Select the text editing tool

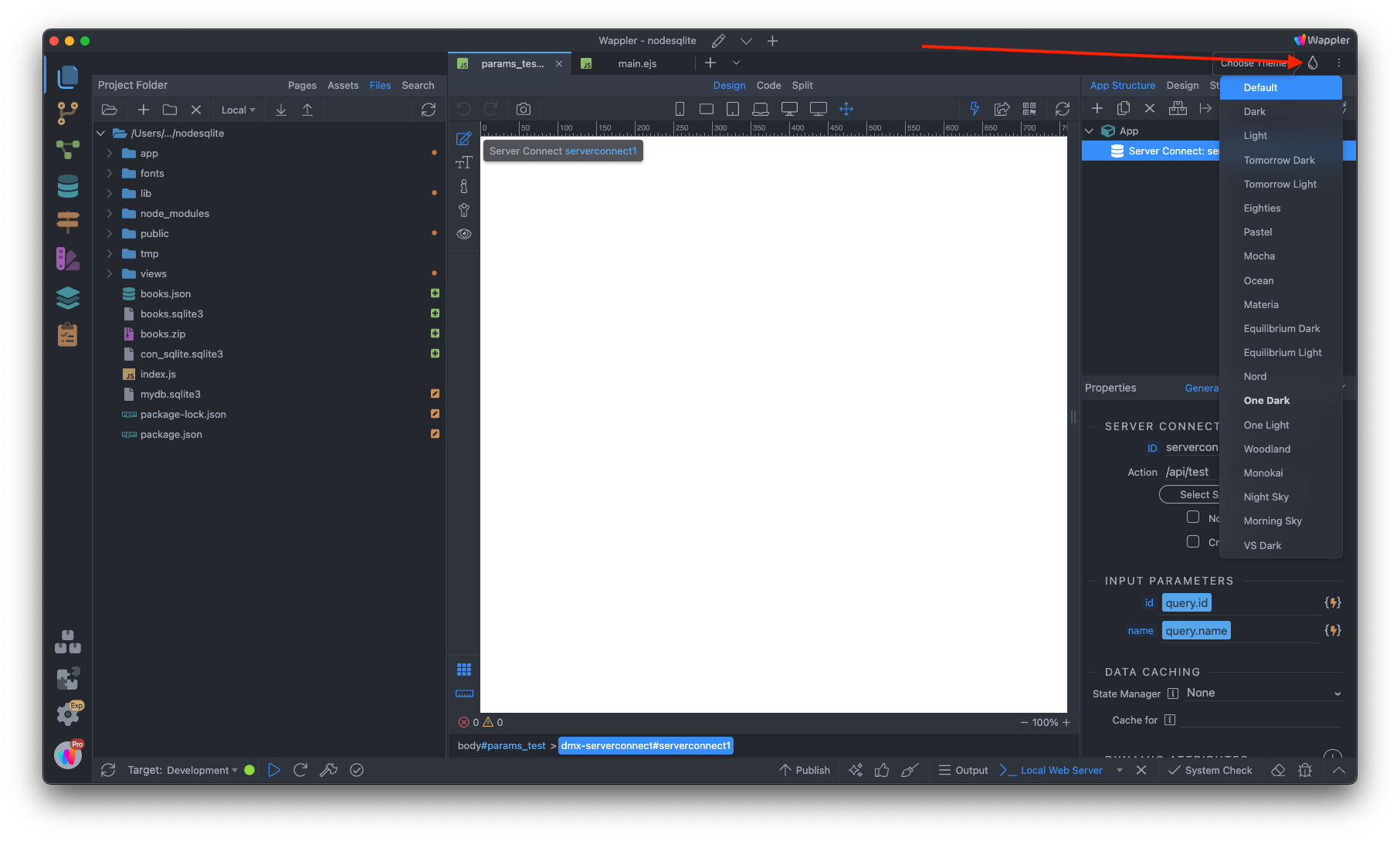464,163
